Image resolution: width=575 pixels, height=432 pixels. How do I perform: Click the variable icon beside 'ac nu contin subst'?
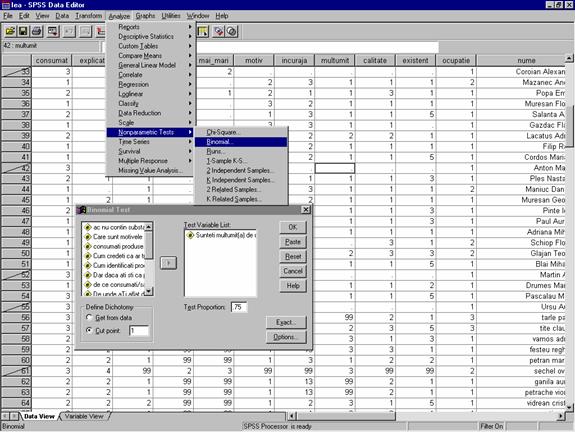87,227
